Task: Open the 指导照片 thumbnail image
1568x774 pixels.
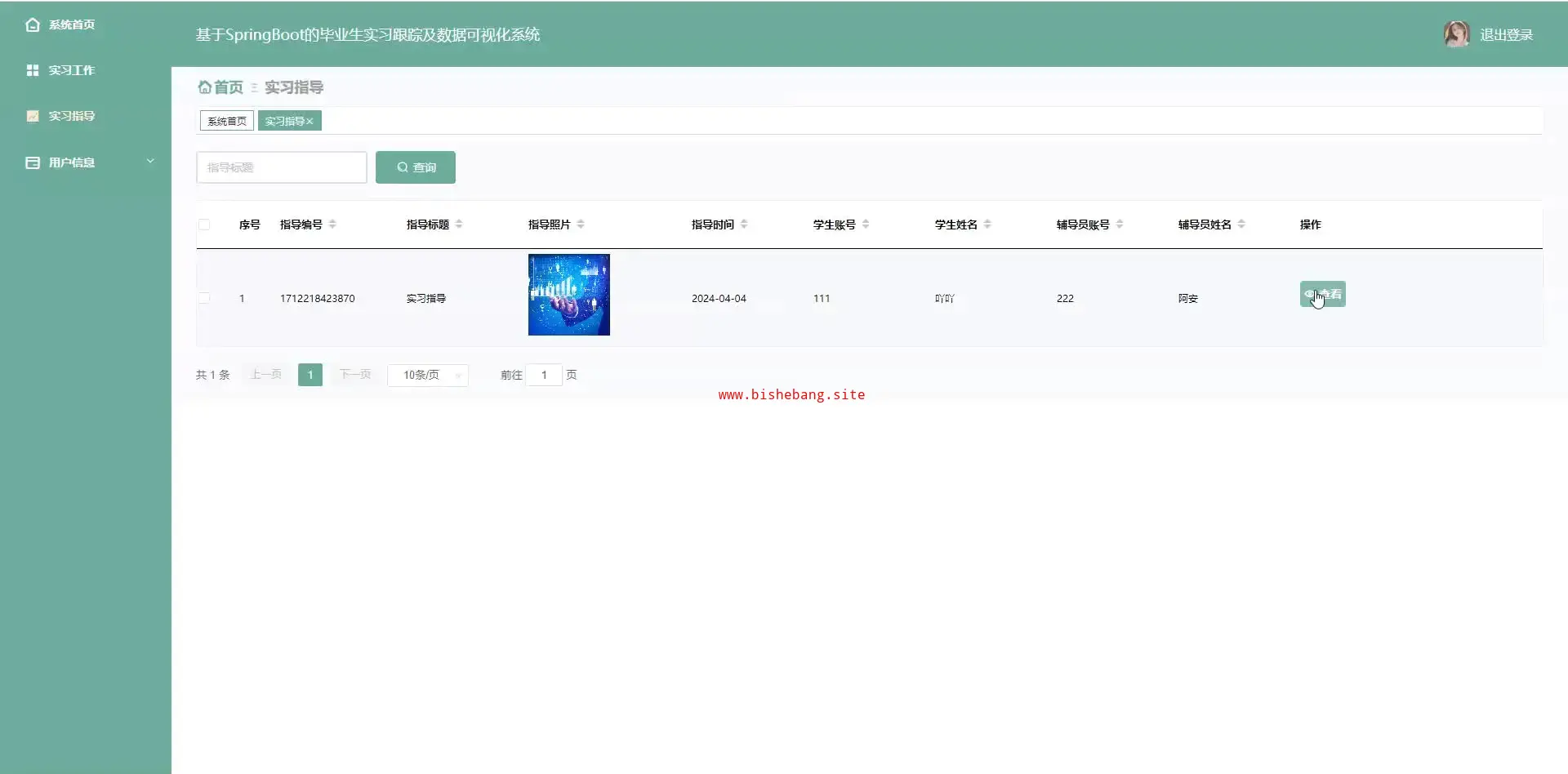Action: pyautogui.click(x=569, y=295)
